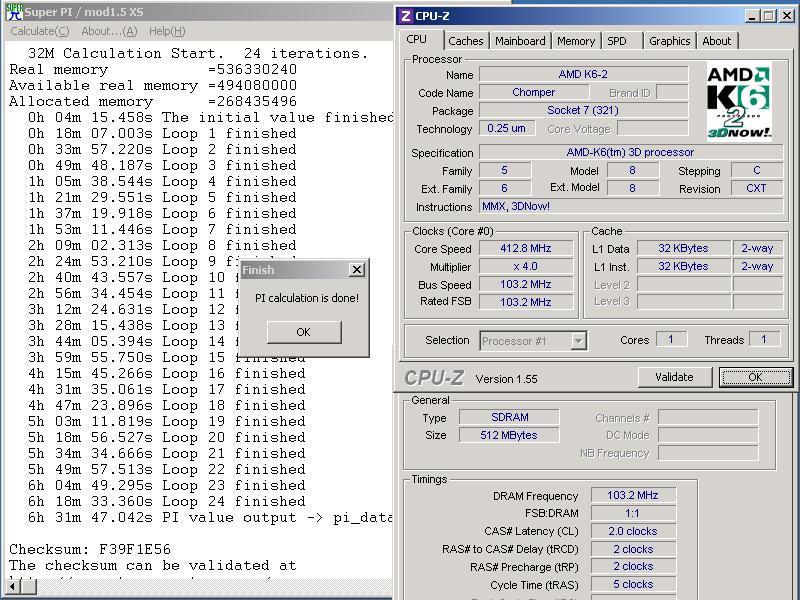Click the FSB:DRAM ratio value 1:1
Viewport: 800px width, 600px height.
coord(633,513)
